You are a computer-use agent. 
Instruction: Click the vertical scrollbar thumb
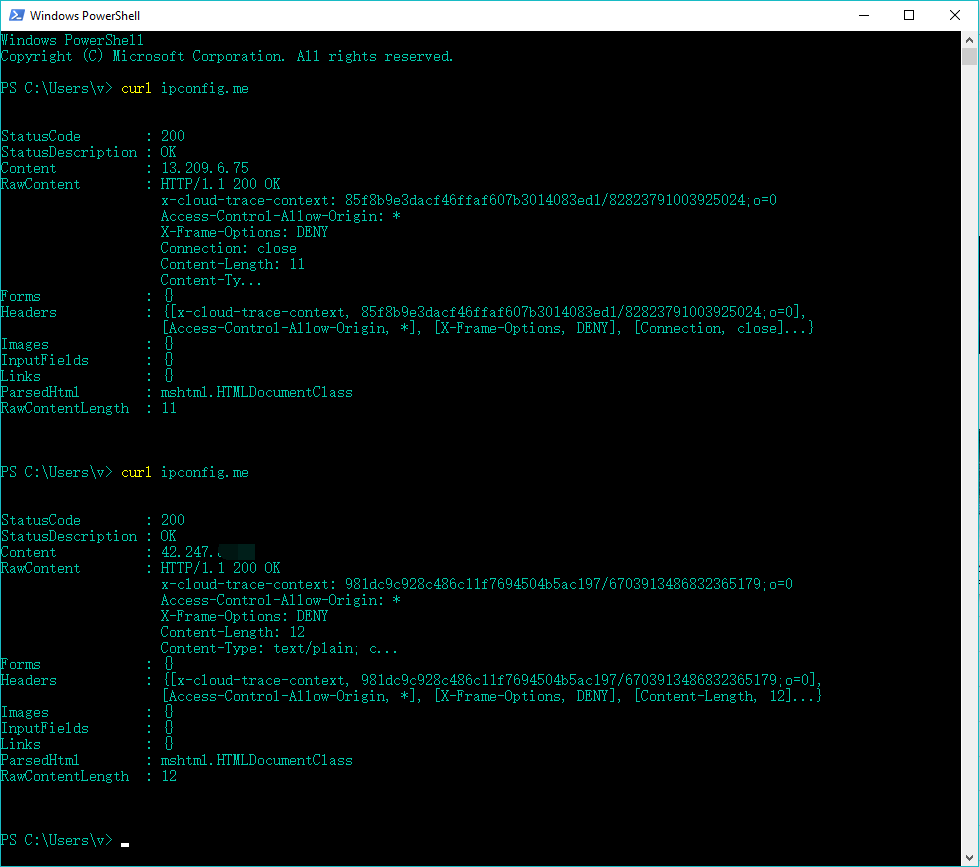tap(969, 57)
